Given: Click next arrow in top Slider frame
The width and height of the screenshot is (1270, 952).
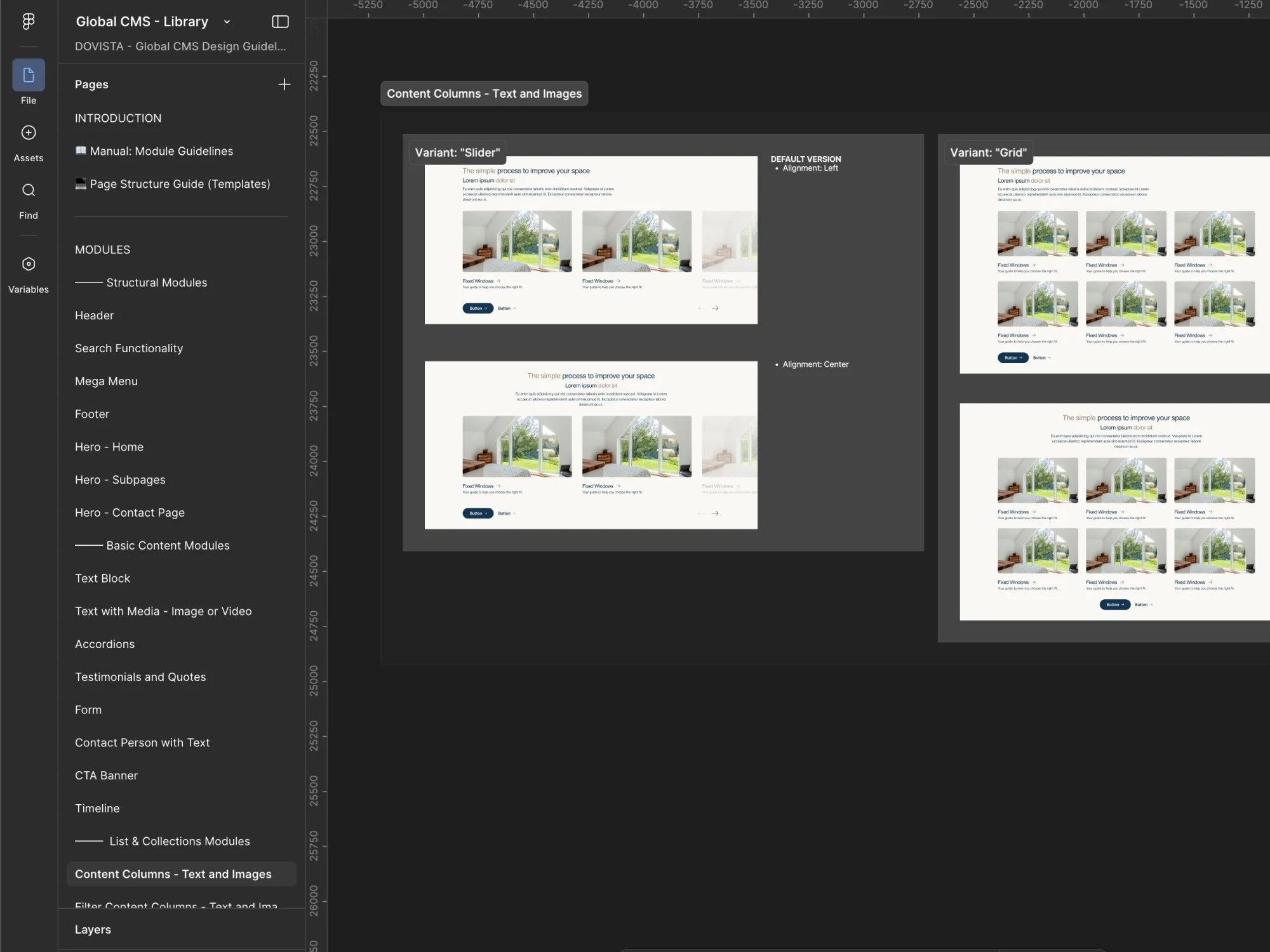Looking at the screenshot, I should pyautogui.click(x=715, y=308).
